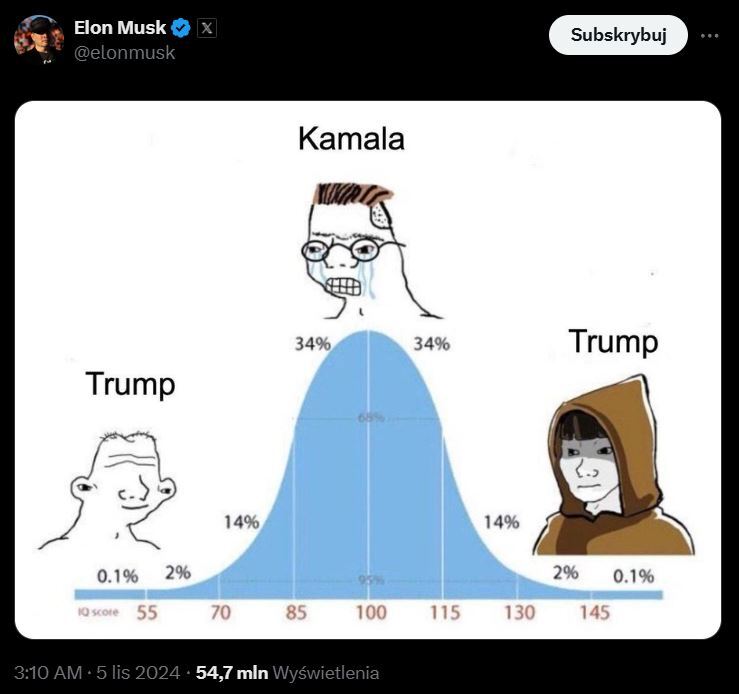Click the hooded figure on the right

tap(610, 470)
